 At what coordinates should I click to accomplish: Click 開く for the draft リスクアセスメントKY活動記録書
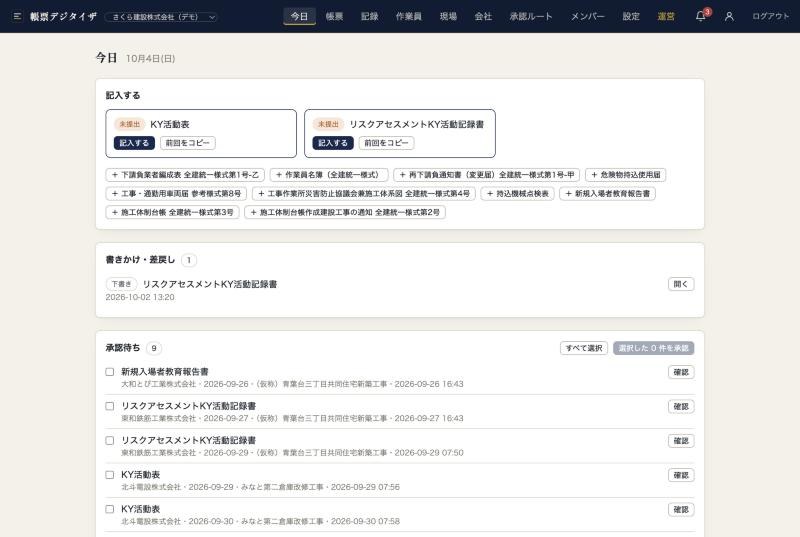tap(681, 284)
